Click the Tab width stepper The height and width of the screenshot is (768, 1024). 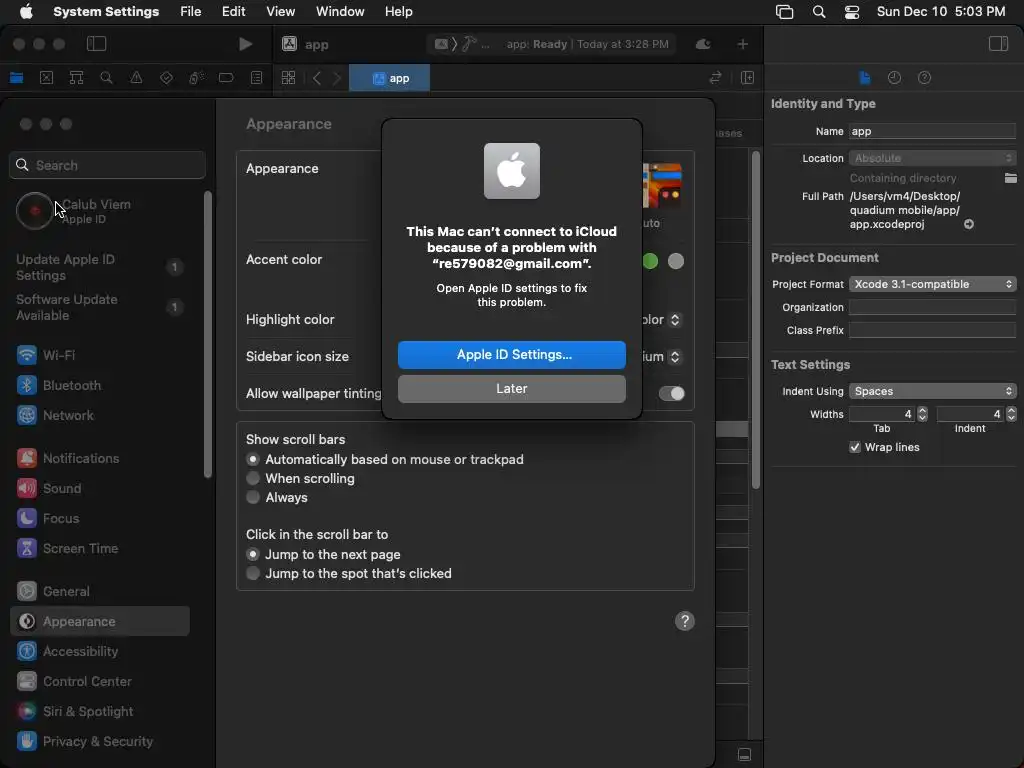click(922, 414)
